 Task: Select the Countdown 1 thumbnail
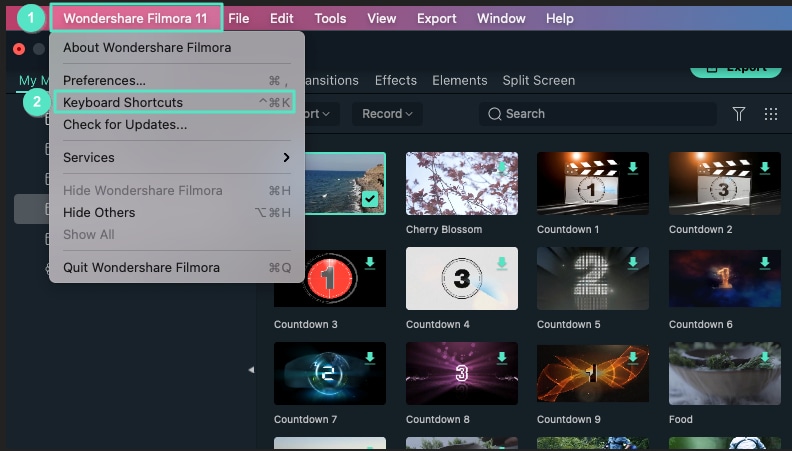(x=592, y=183)
